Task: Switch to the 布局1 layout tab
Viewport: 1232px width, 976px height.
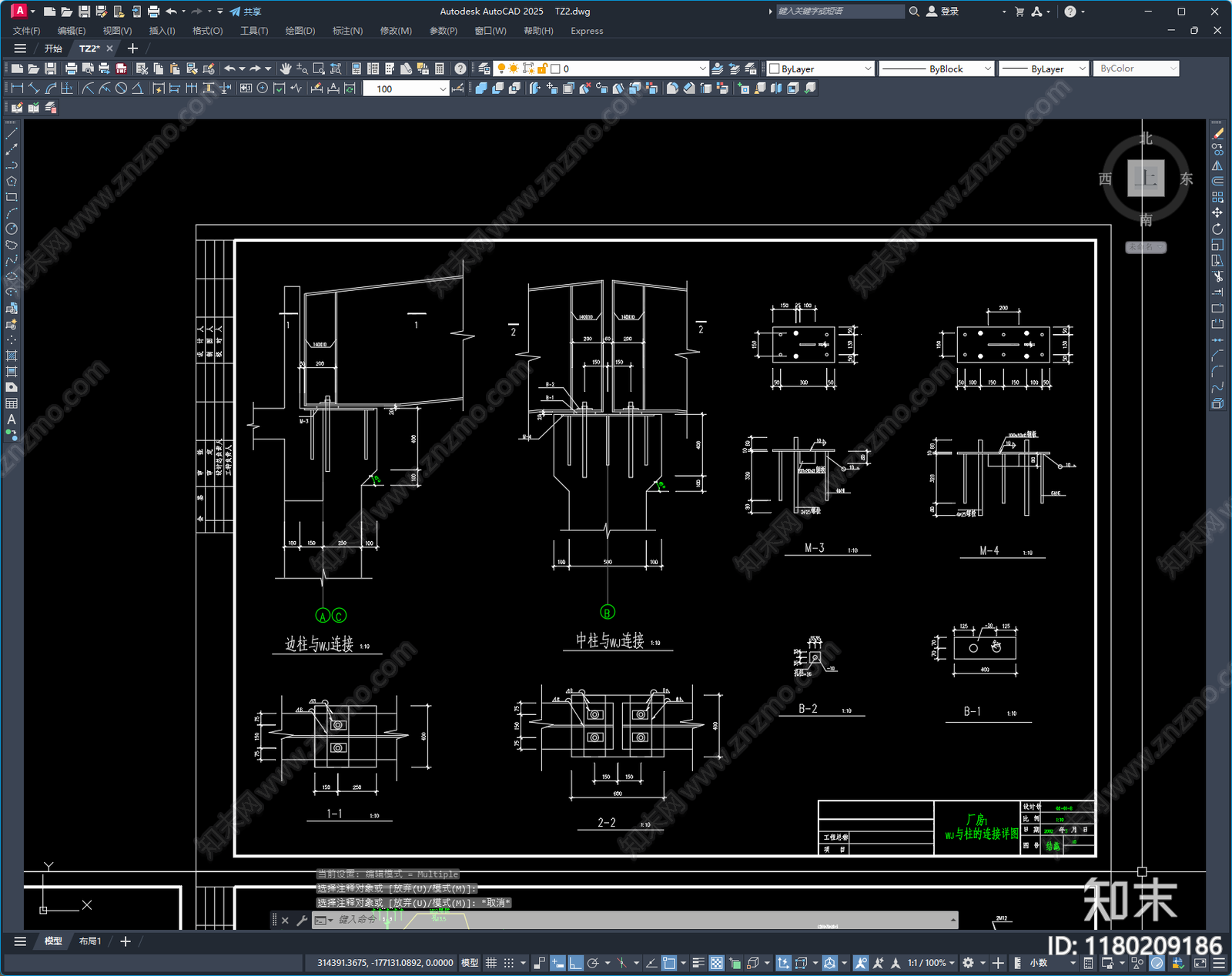Action: (x=90, y=941)
